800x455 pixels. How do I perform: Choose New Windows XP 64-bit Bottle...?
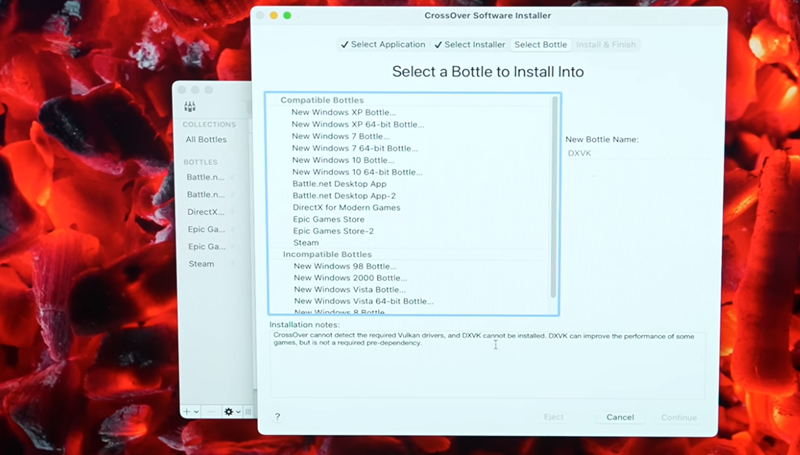358,124
